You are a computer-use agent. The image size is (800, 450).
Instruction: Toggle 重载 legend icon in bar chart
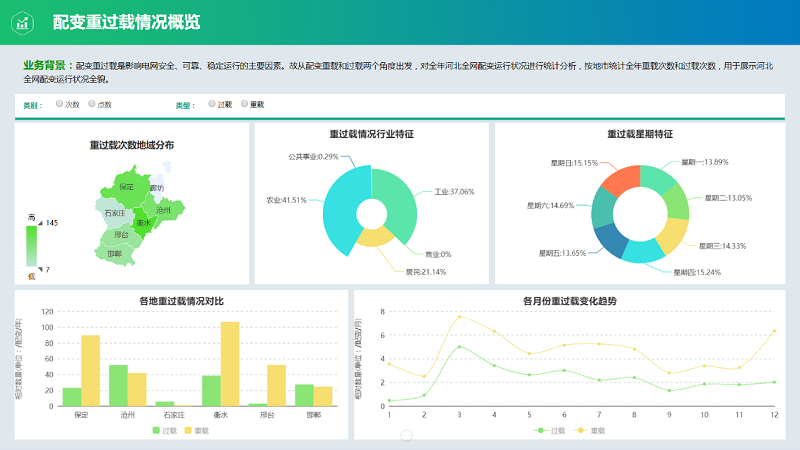click(x=189, y=430)
